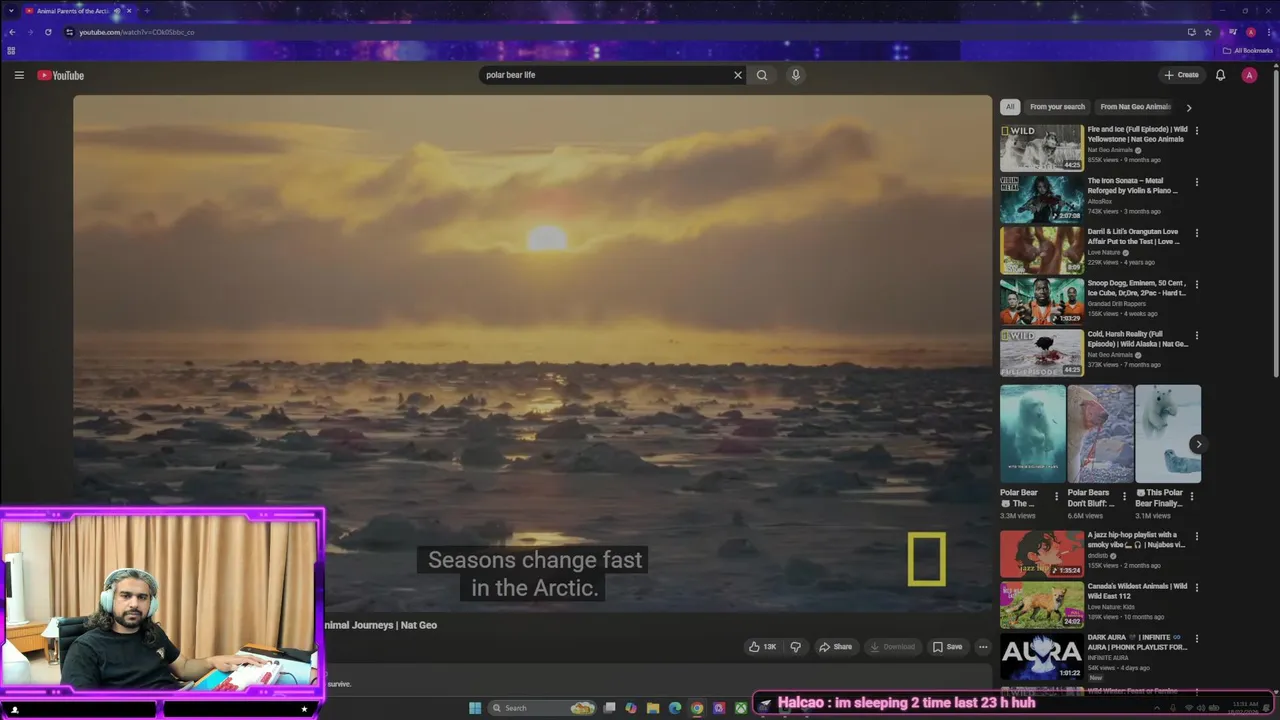Select the 'From Nat Geo Animals' chip
The height and width of the screenshot is (720, 1280).
tap(1135, 107)
